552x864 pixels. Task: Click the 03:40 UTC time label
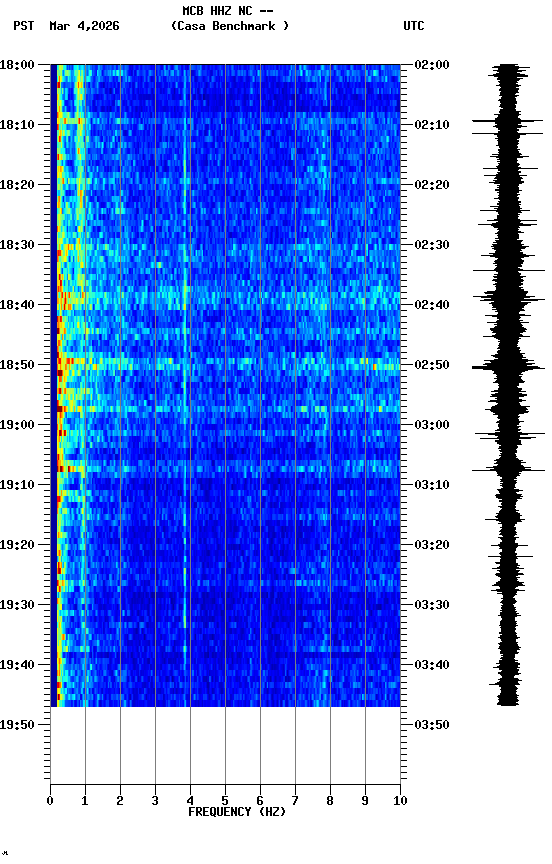tap(432, 666)
